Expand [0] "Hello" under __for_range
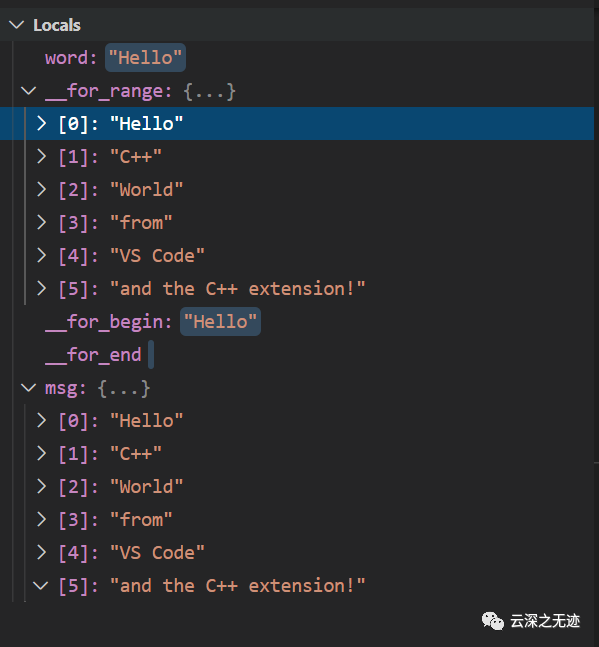The height and width of the screenshot is (647, 599). click(42, 123)
